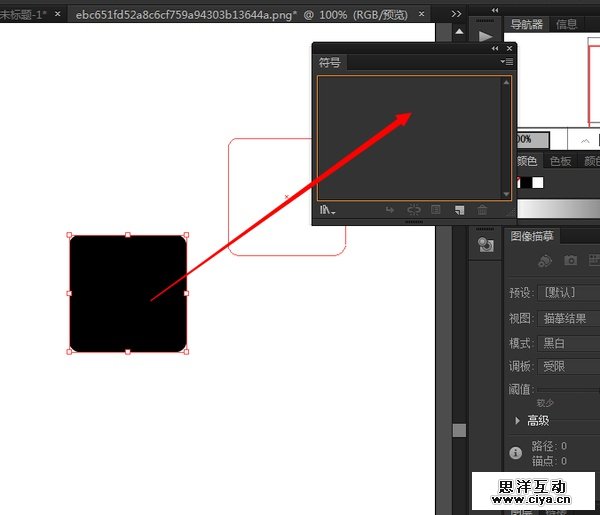Open the 预设 [默认] dropdown
The width and height of the screenshot is (600, 515).
click(x=569, y=293)
